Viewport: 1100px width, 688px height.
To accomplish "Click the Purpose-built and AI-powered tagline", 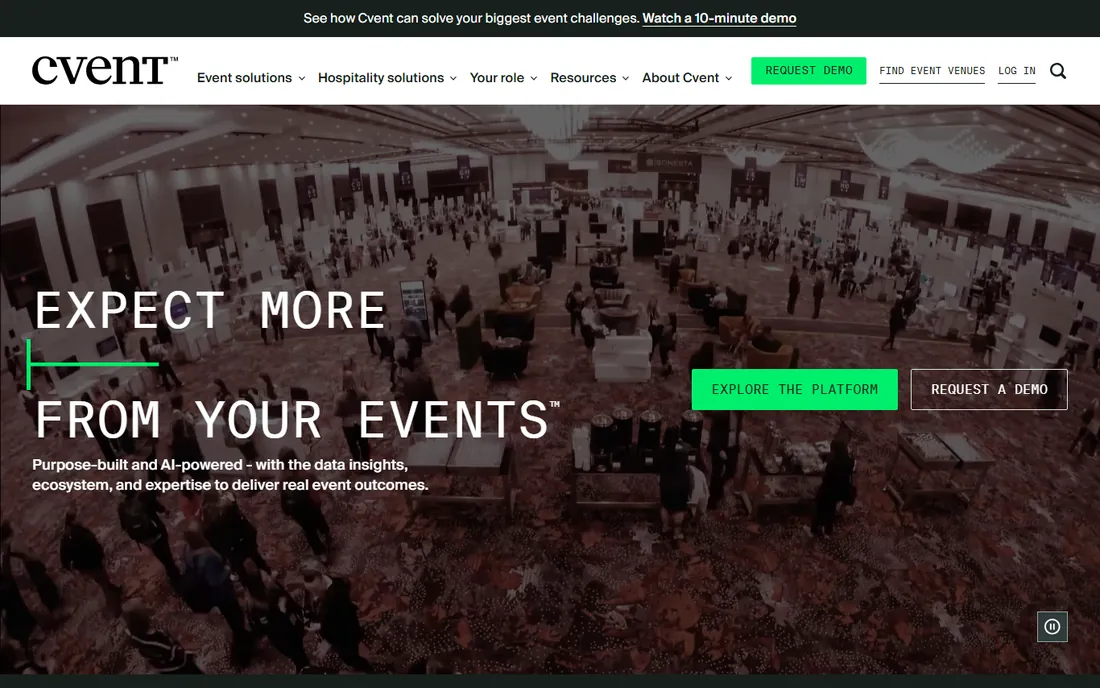I will 230,475.
